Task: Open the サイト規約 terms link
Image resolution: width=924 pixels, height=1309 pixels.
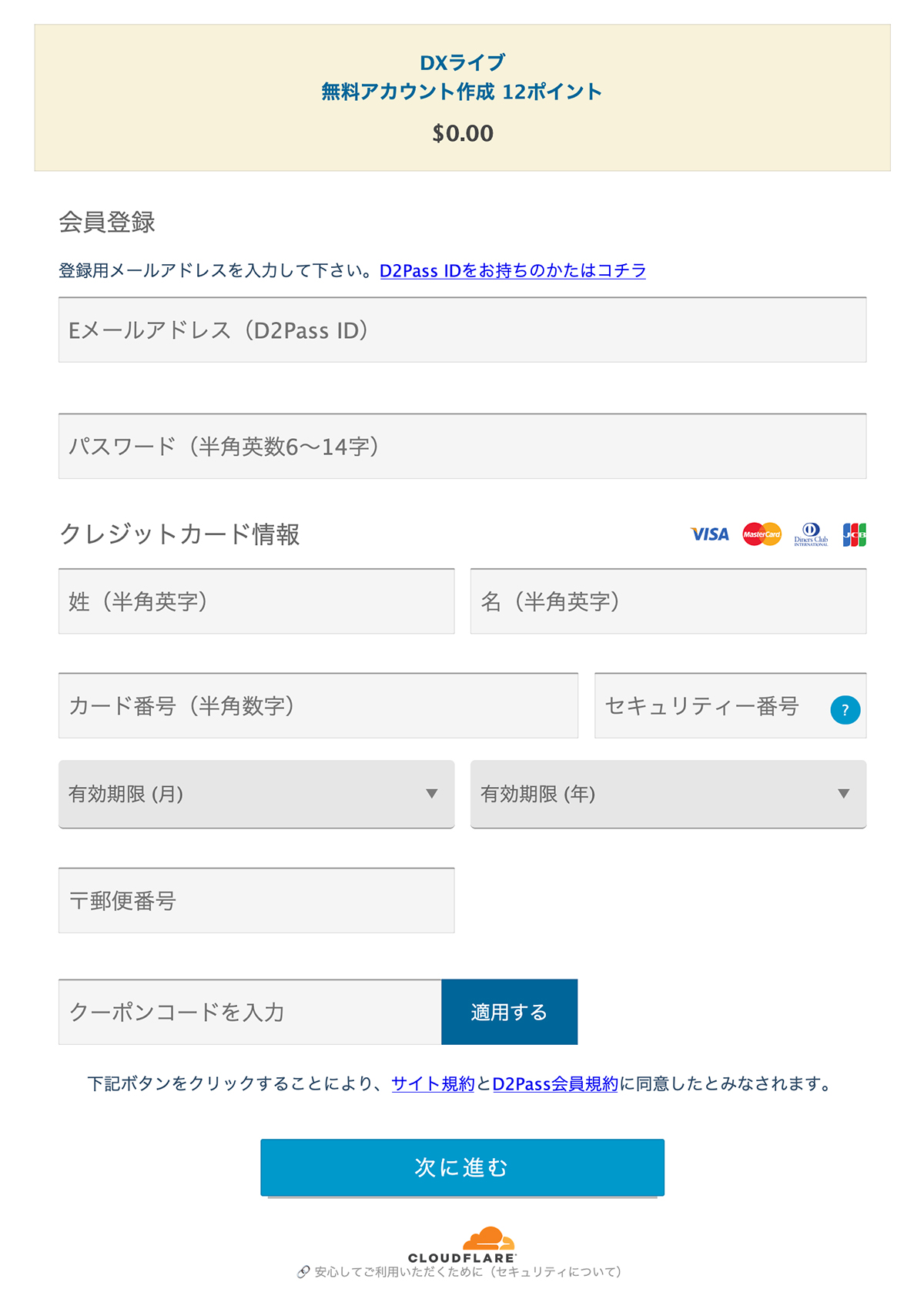Action: [433, 1084]
